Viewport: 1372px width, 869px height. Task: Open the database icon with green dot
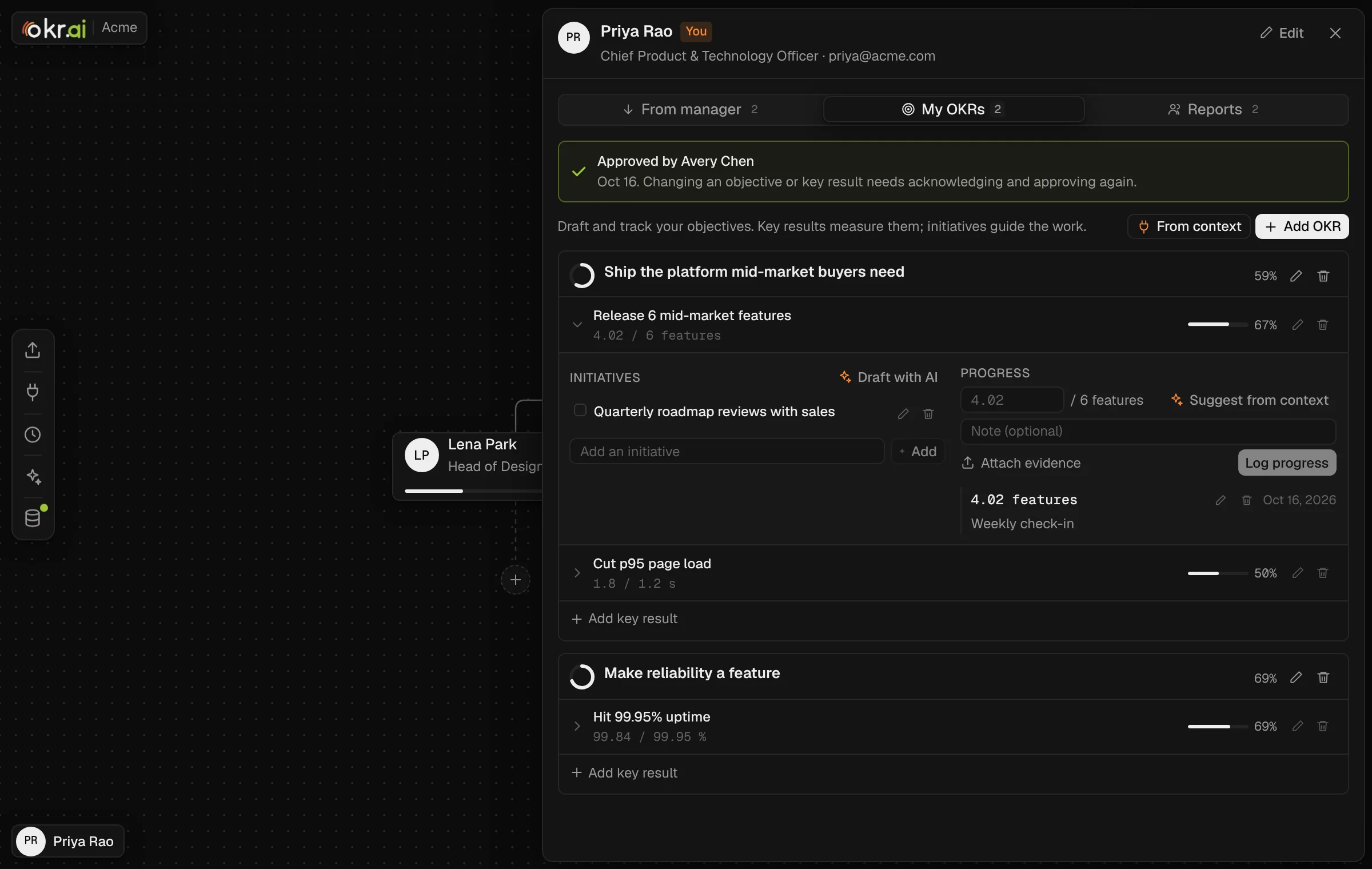click(x=33, y=518)
